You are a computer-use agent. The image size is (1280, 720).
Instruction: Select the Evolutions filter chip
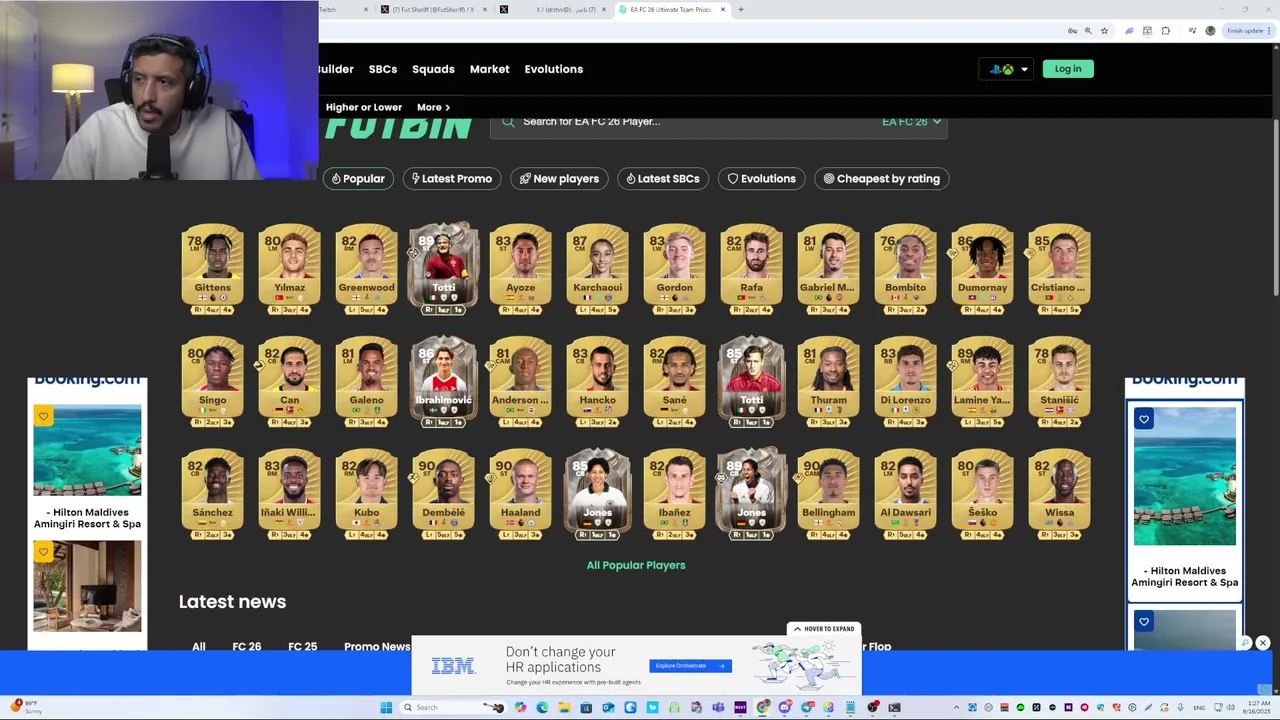click(x=761, y=179)
